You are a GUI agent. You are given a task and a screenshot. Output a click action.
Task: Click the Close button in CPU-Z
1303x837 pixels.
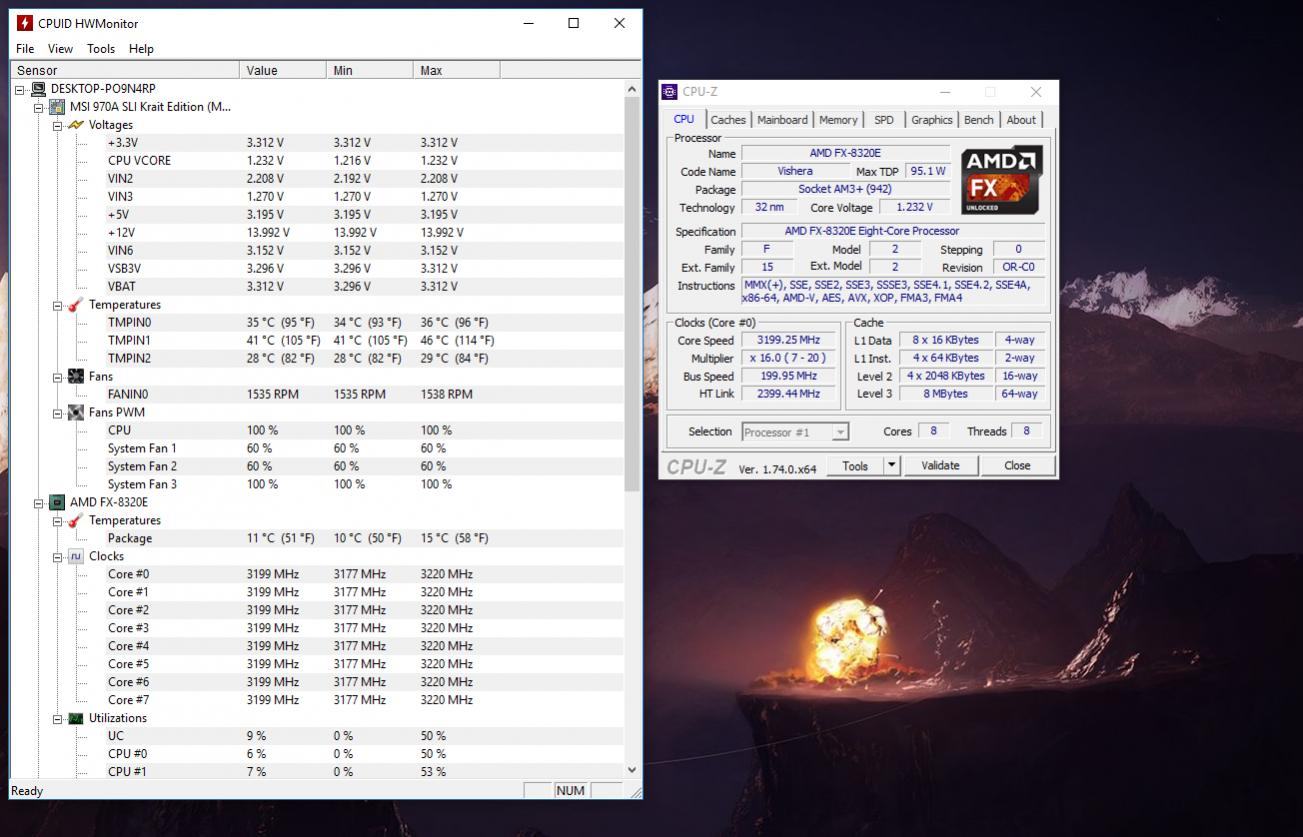pos(1017,465)
